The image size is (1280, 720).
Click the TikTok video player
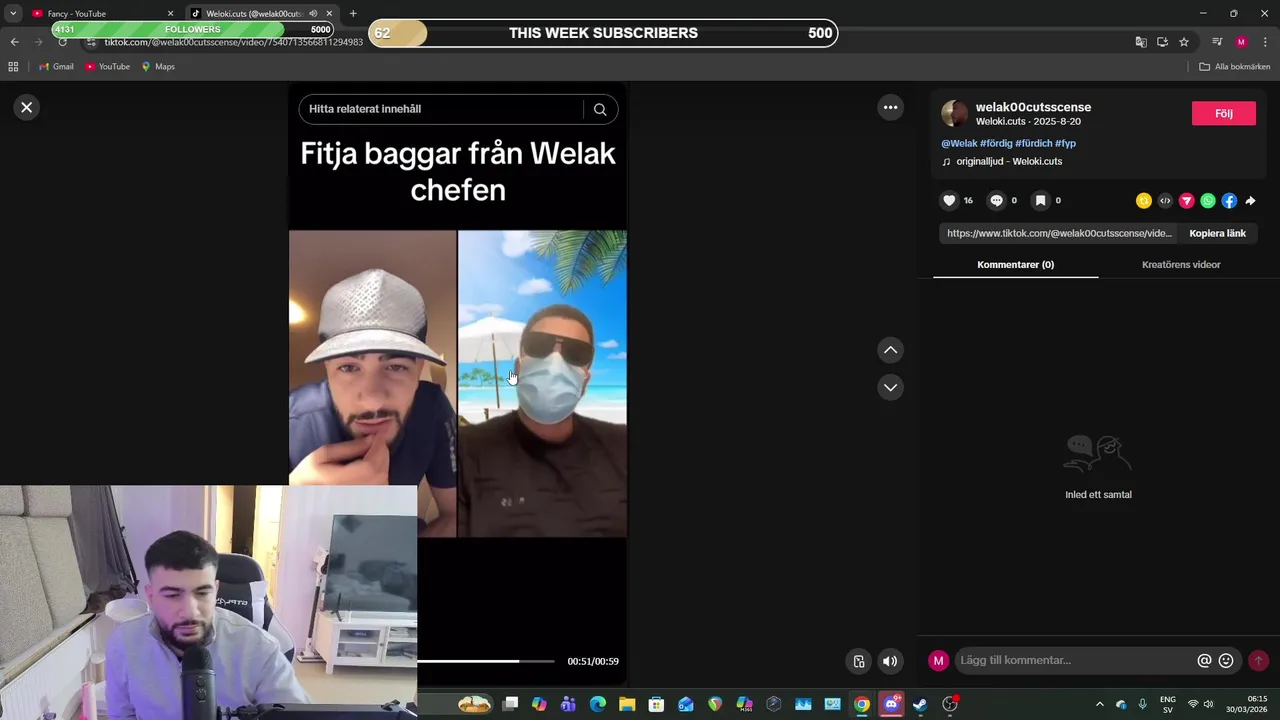pos(458,384)
